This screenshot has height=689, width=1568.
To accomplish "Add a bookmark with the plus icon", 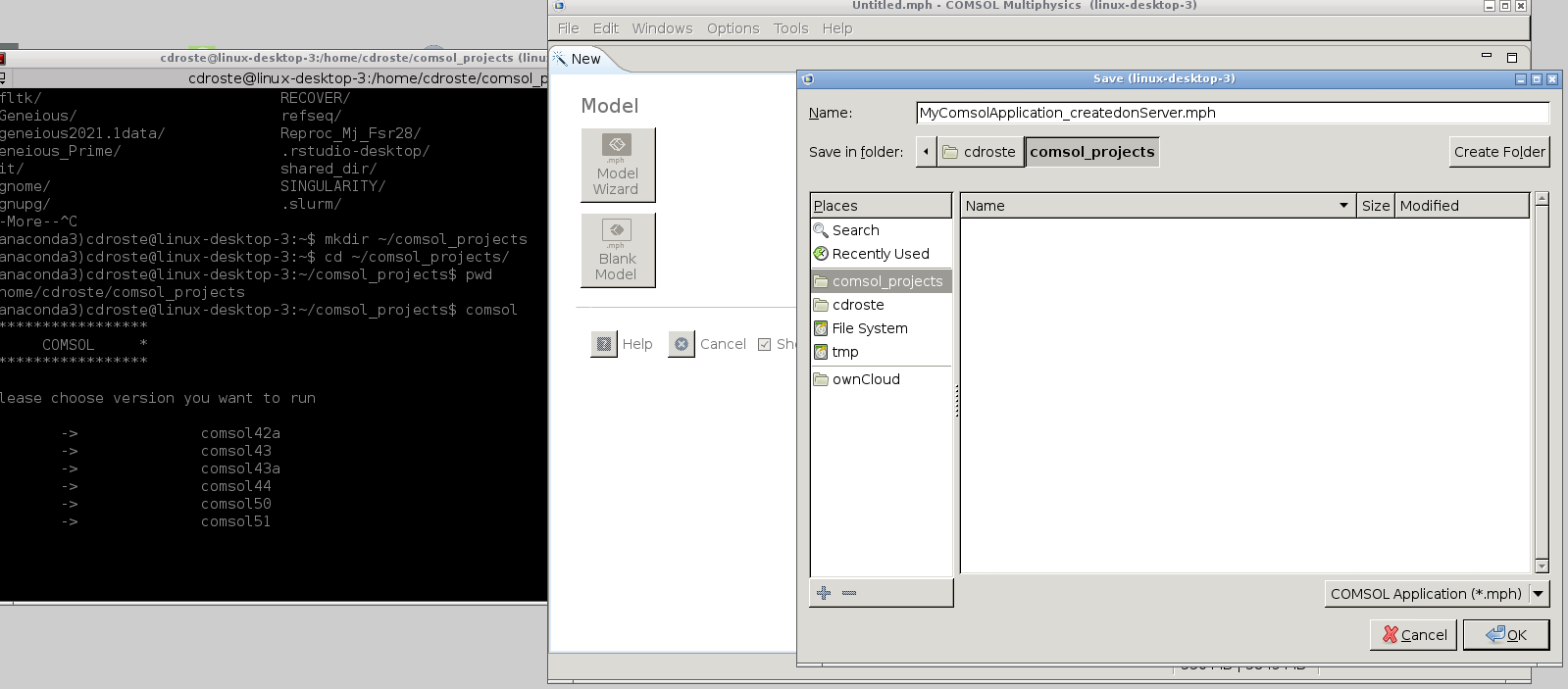I will (824, 593).
